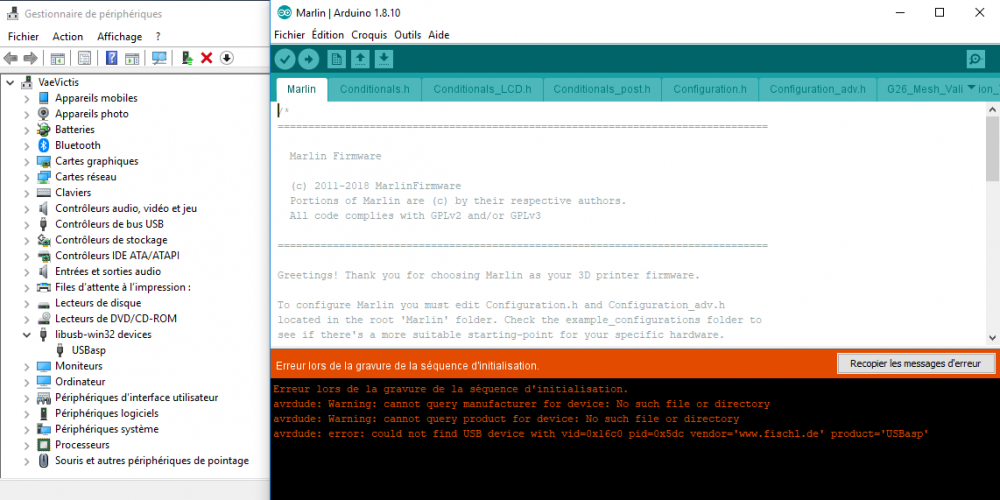Click the update driver green arrow icon

tap(187, 58)
